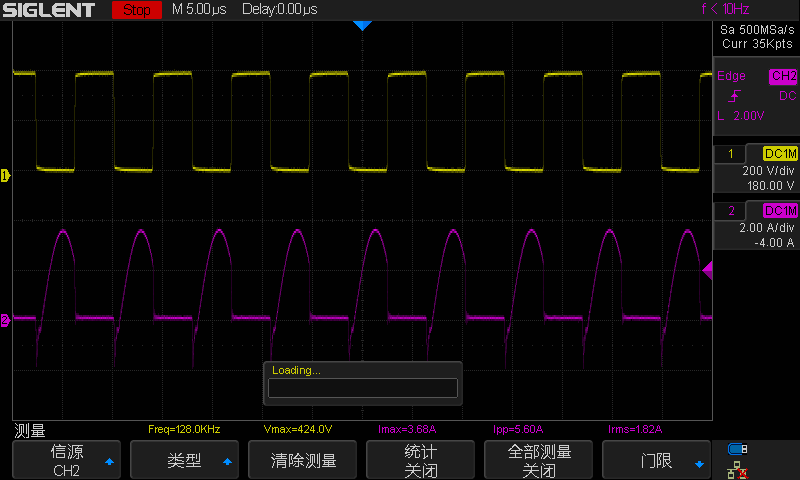Image resolution: width=800 pixels, height=480 pixels.
Task: Click the Loading progress bar
Action: click(x=363, y=388)
